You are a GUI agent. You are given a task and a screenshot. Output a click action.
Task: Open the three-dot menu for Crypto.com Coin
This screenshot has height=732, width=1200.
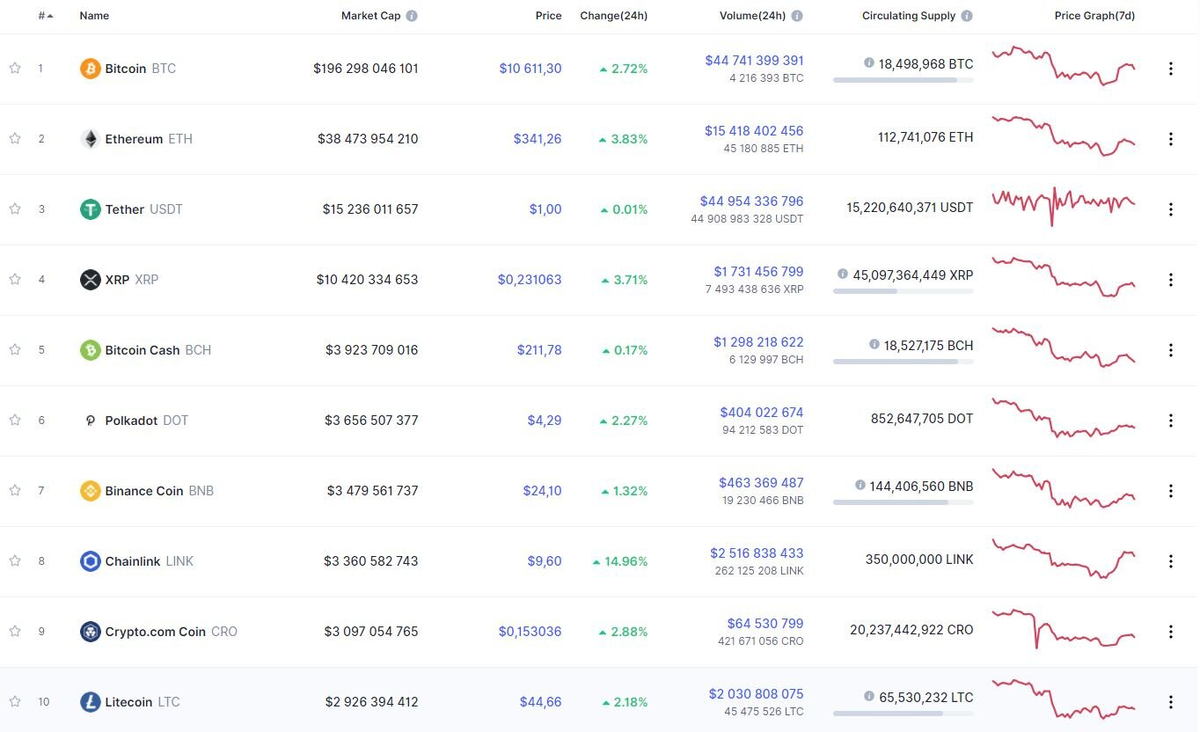1170,631
